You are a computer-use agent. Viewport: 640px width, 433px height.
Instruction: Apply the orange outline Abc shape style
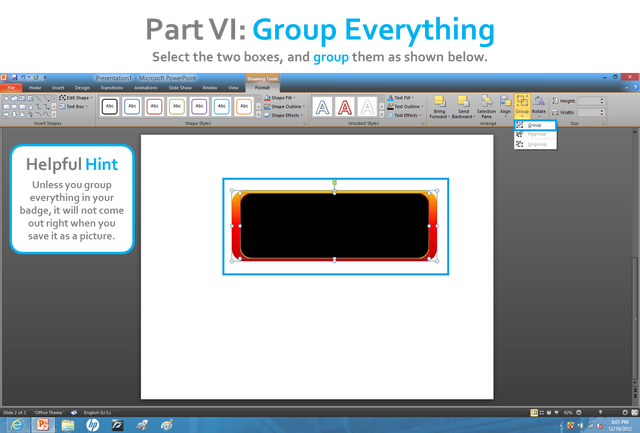244,107
